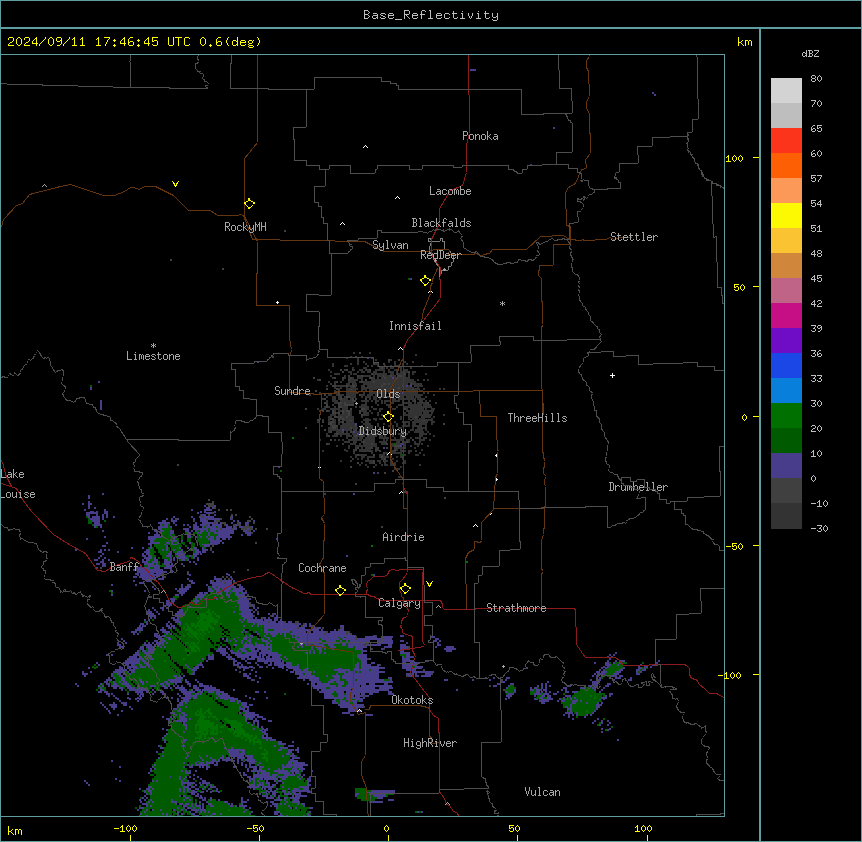Click the Ponoka city label

480,136
